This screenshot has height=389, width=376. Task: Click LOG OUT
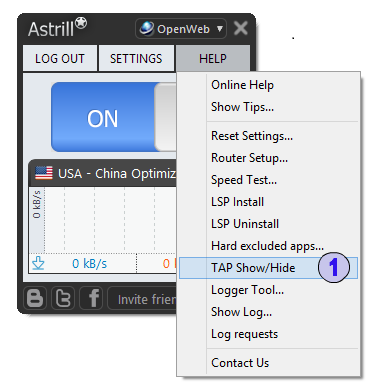click(x=60, y=59)
